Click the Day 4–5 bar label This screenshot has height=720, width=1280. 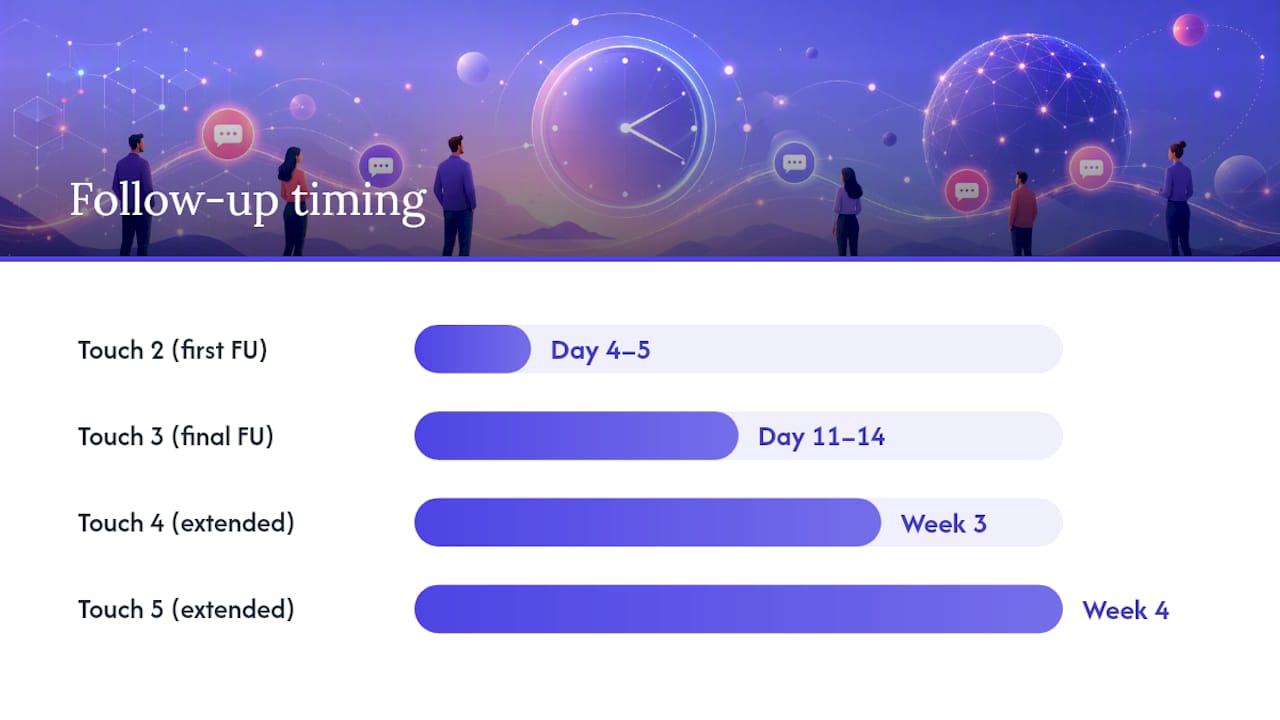600,350
